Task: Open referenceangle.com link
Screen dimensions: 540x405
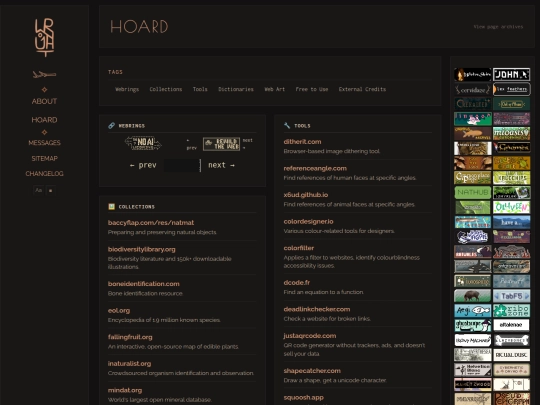Action: (x=315, y=168)
